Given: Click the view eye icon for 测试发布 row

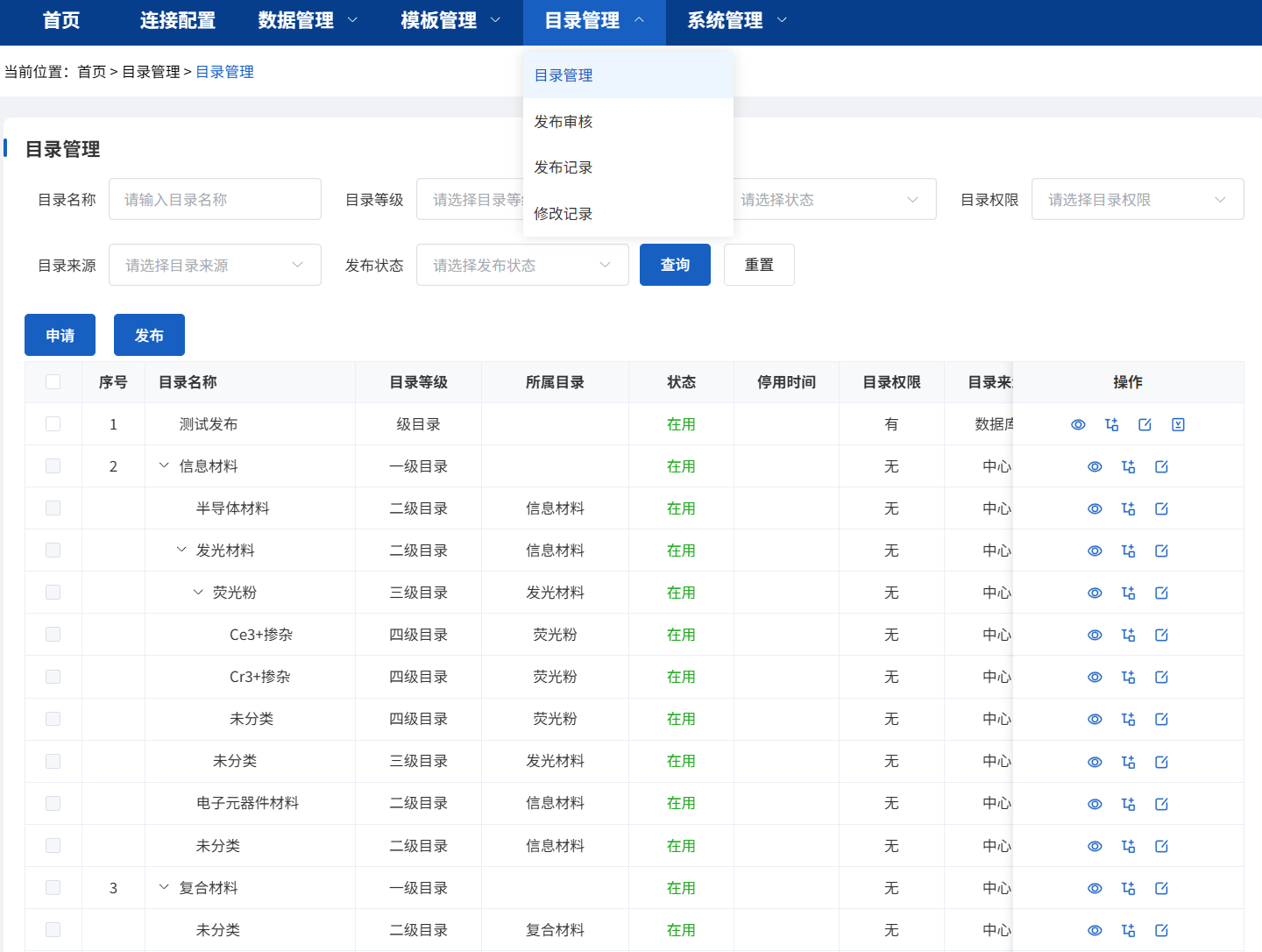Looking at the screenshot, I should coord(1078,424).
